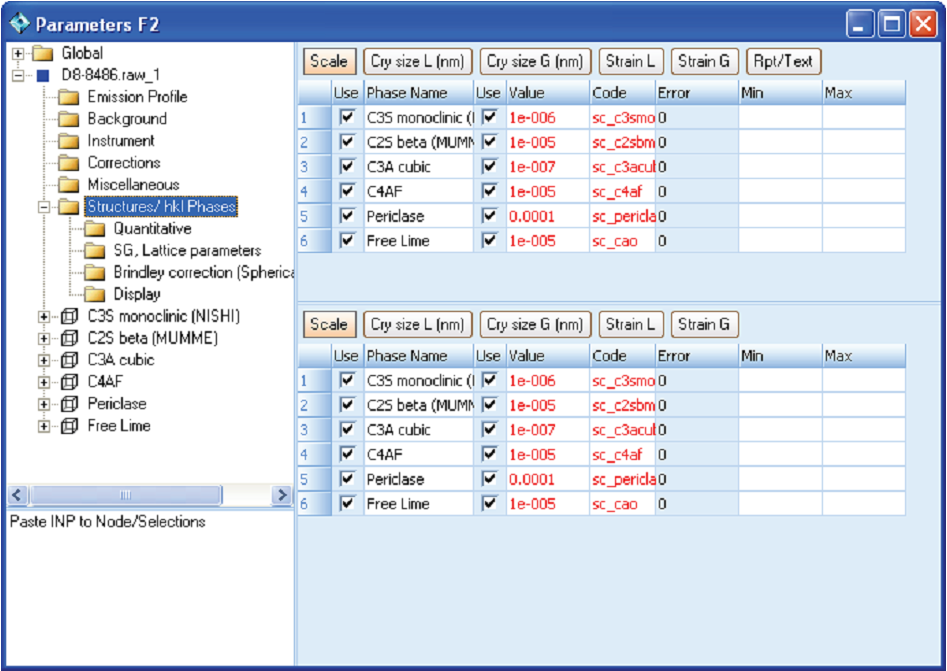Click the Code column header in bottom table
Screen dimensions: 947x671
pyautogui.click(x=622, y=356)
